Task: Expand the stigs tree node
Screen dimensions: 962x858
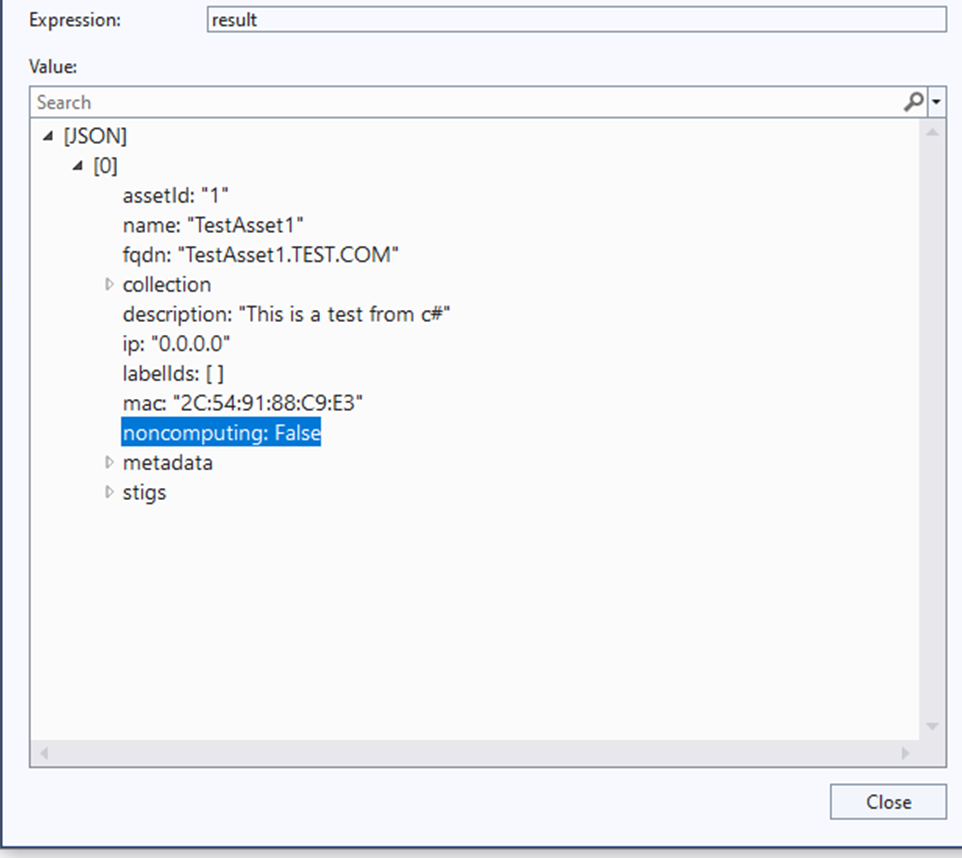Action: click(x=109, y=492)
